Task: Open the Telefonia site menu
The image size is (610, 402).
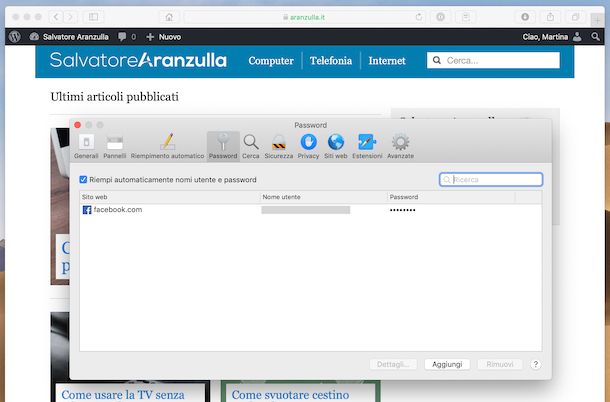Action: [331, 61]
